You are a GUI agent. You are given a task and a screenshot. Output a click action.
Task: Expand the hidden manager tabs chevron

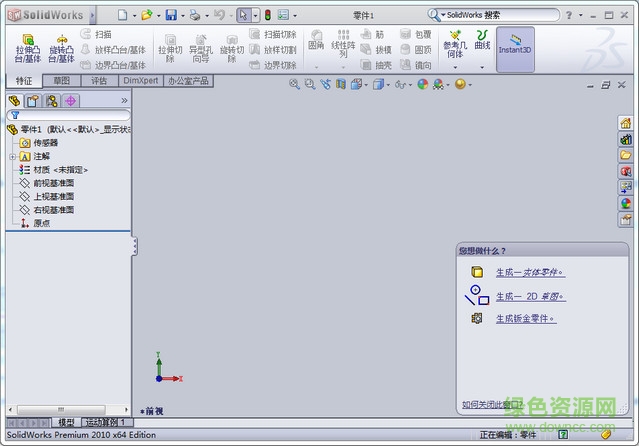[124, 101]
